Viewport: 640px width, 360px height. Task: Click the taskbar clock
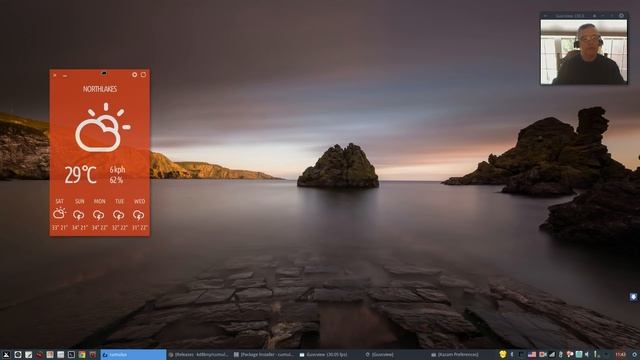[x=620, y=355]
